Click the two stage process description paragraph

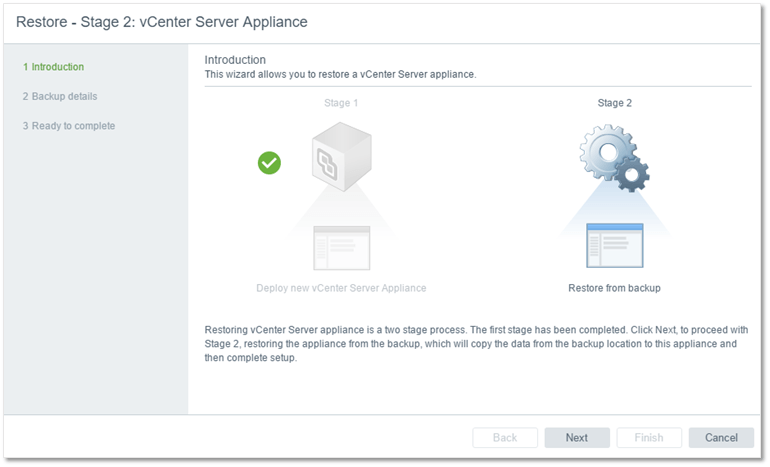click(476, 344)
